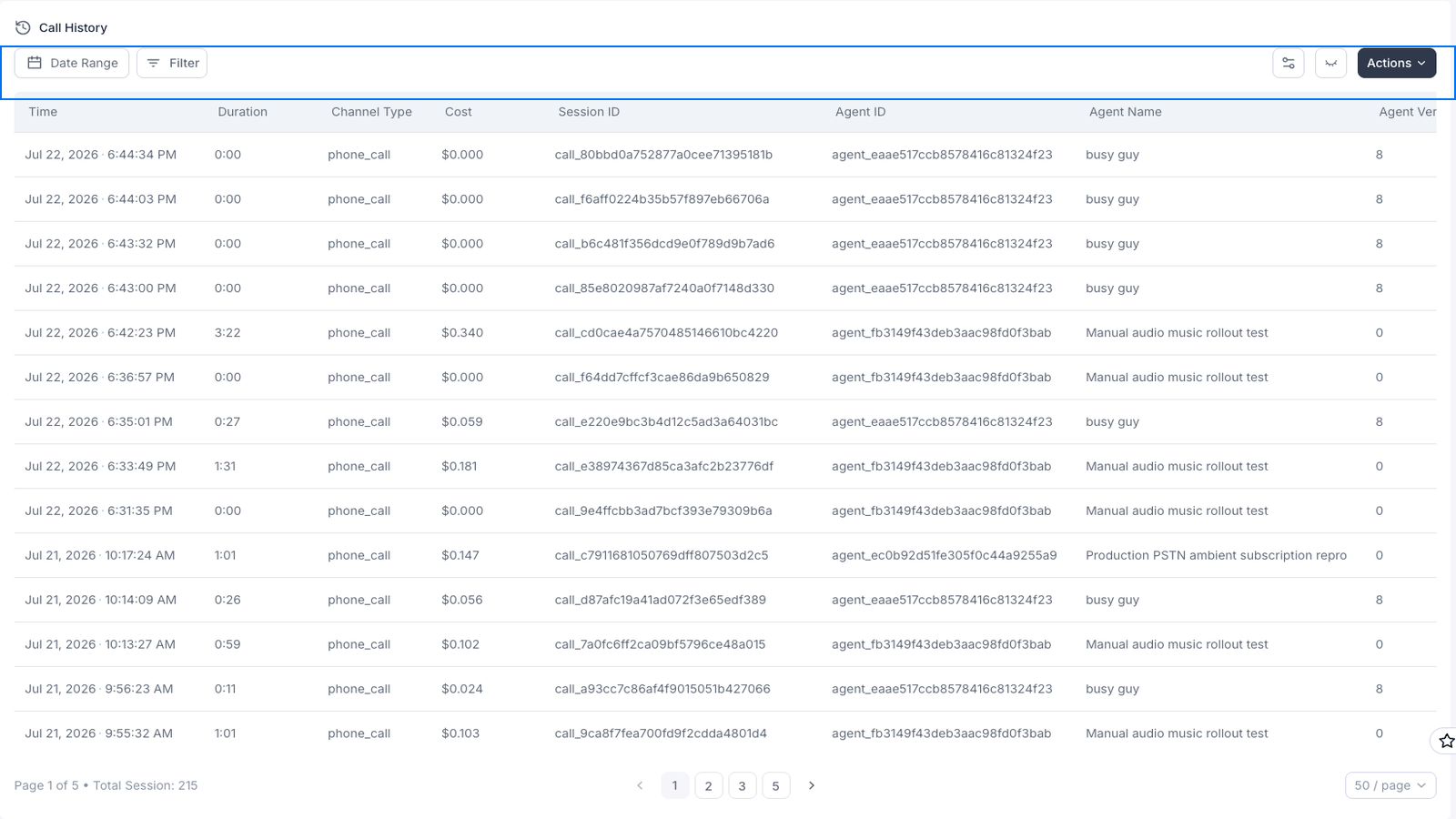Click the $0.340 cost cell
This screenshot has height=819, width=1456.
[462, 333]
